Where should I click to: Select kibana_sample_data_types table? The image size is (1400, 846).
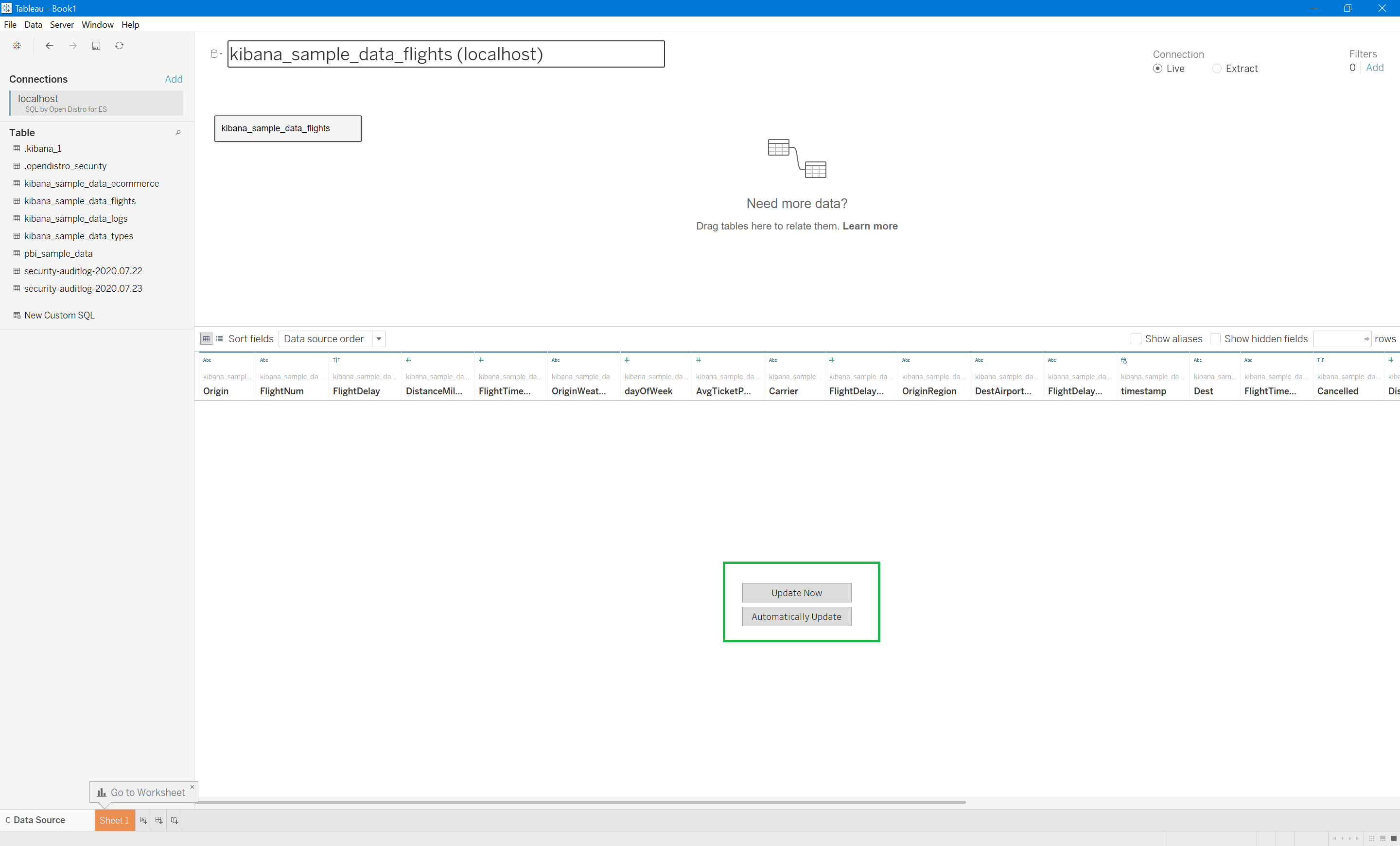pyautogui.click(x=78, y=236)
